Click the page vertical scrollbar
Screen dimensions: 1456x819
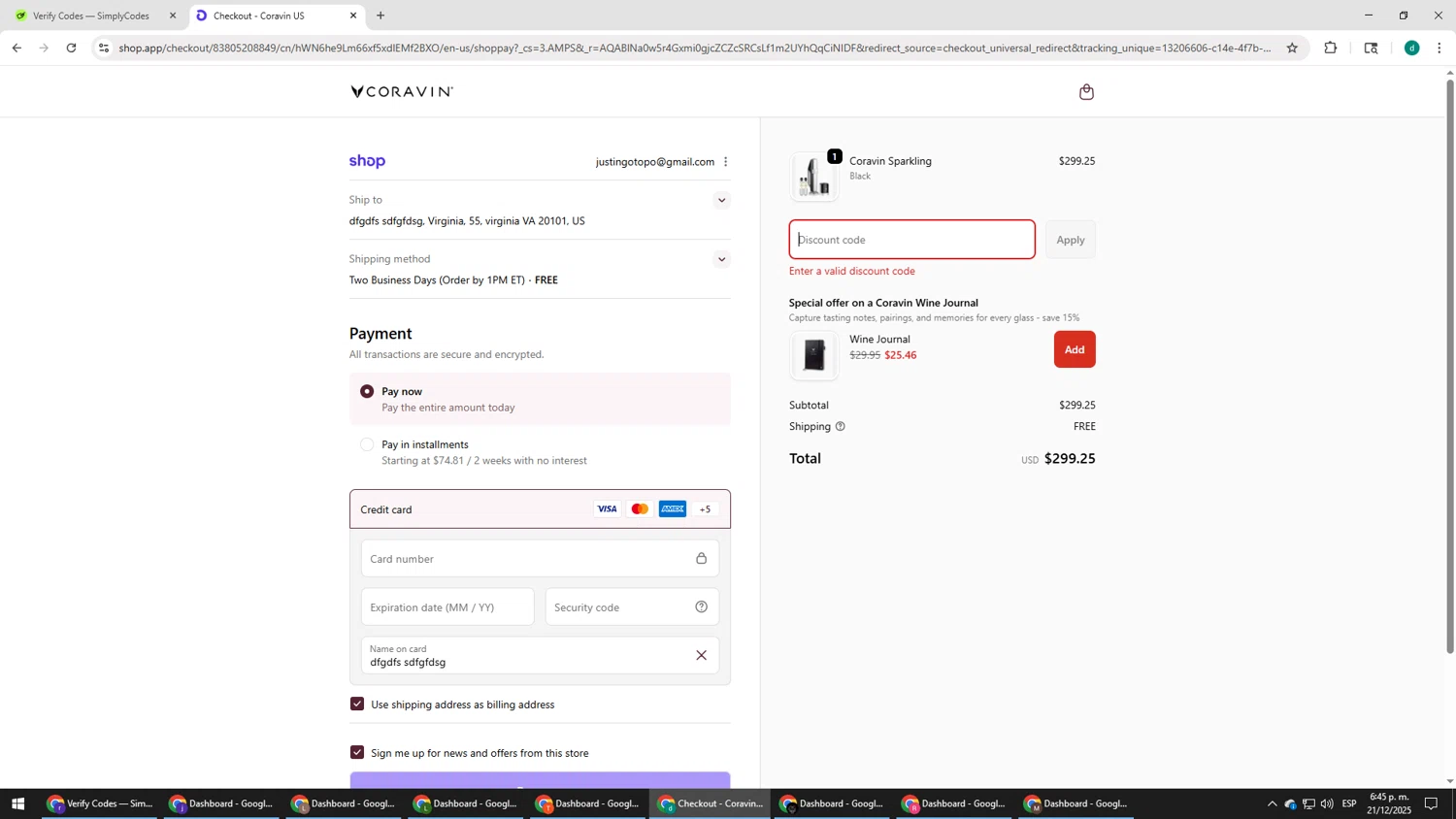1450,367
